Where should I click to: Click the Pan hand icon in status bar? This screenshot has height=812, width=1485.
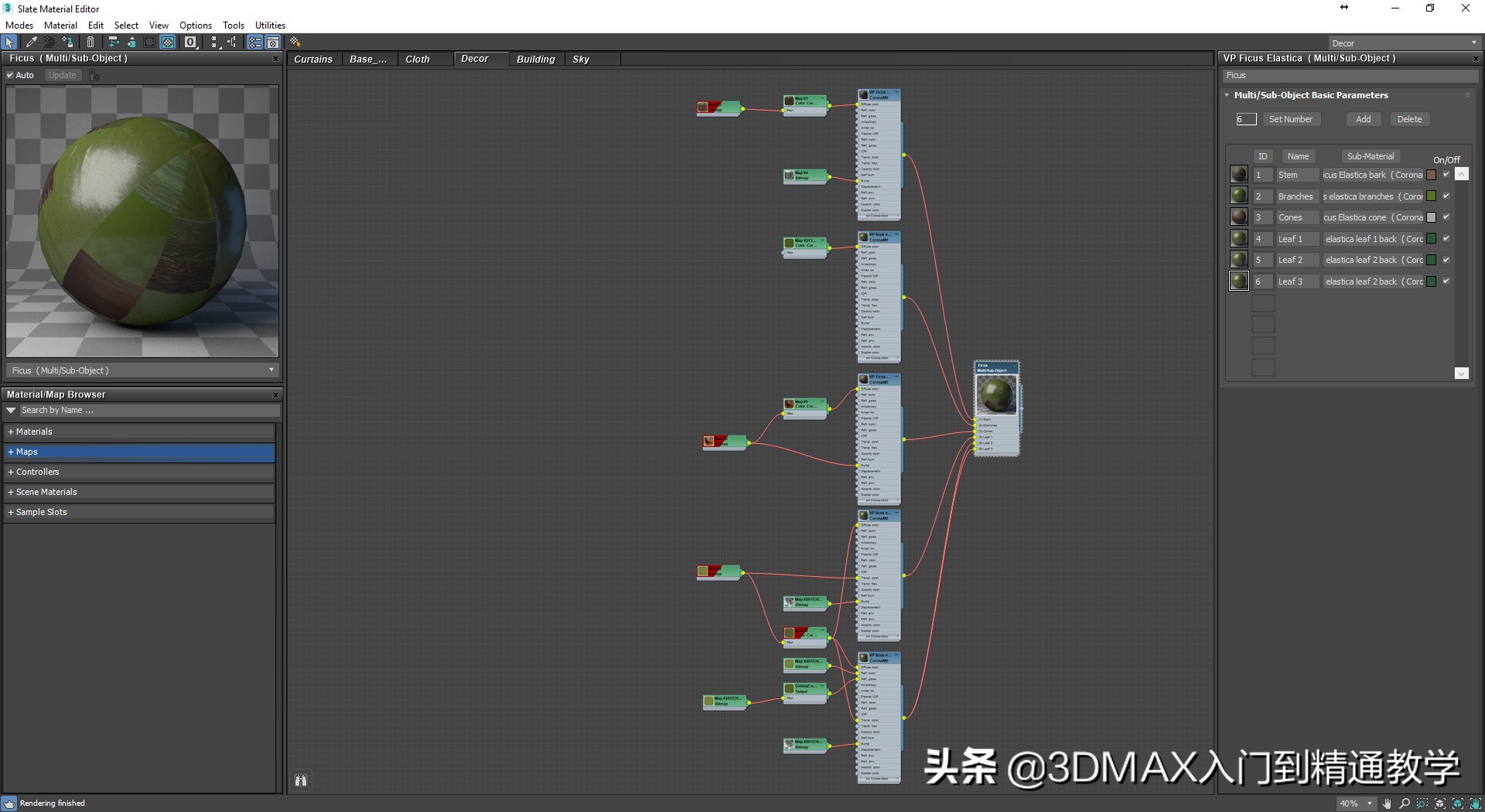tap(1386, 804)
